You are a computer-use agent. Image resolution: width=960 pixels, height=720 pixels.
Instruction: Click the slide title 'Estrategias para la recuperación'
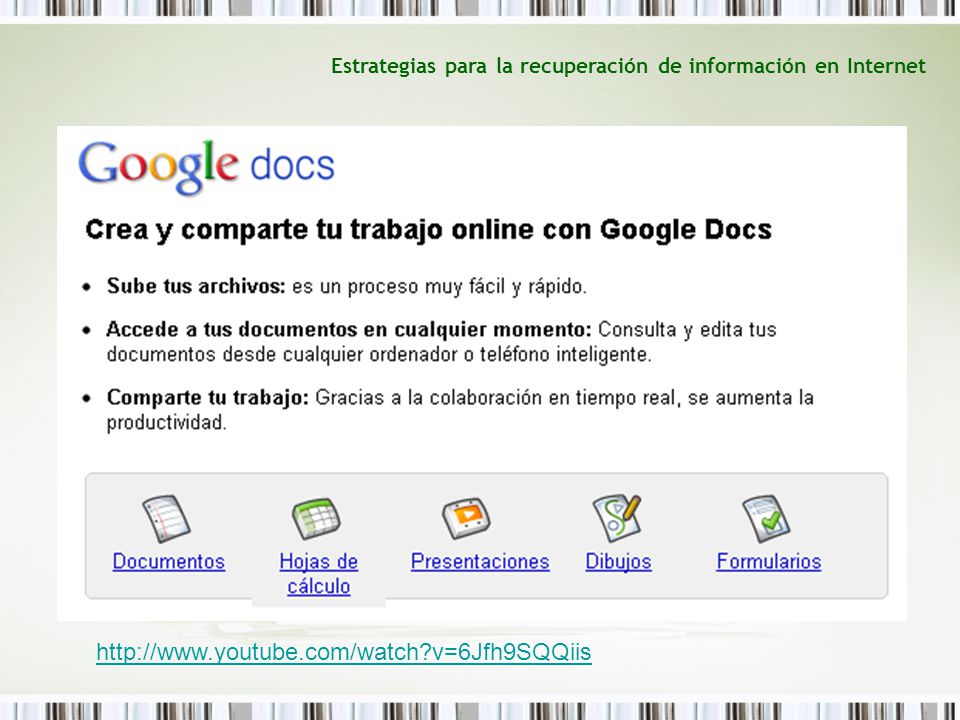[489, 66]
